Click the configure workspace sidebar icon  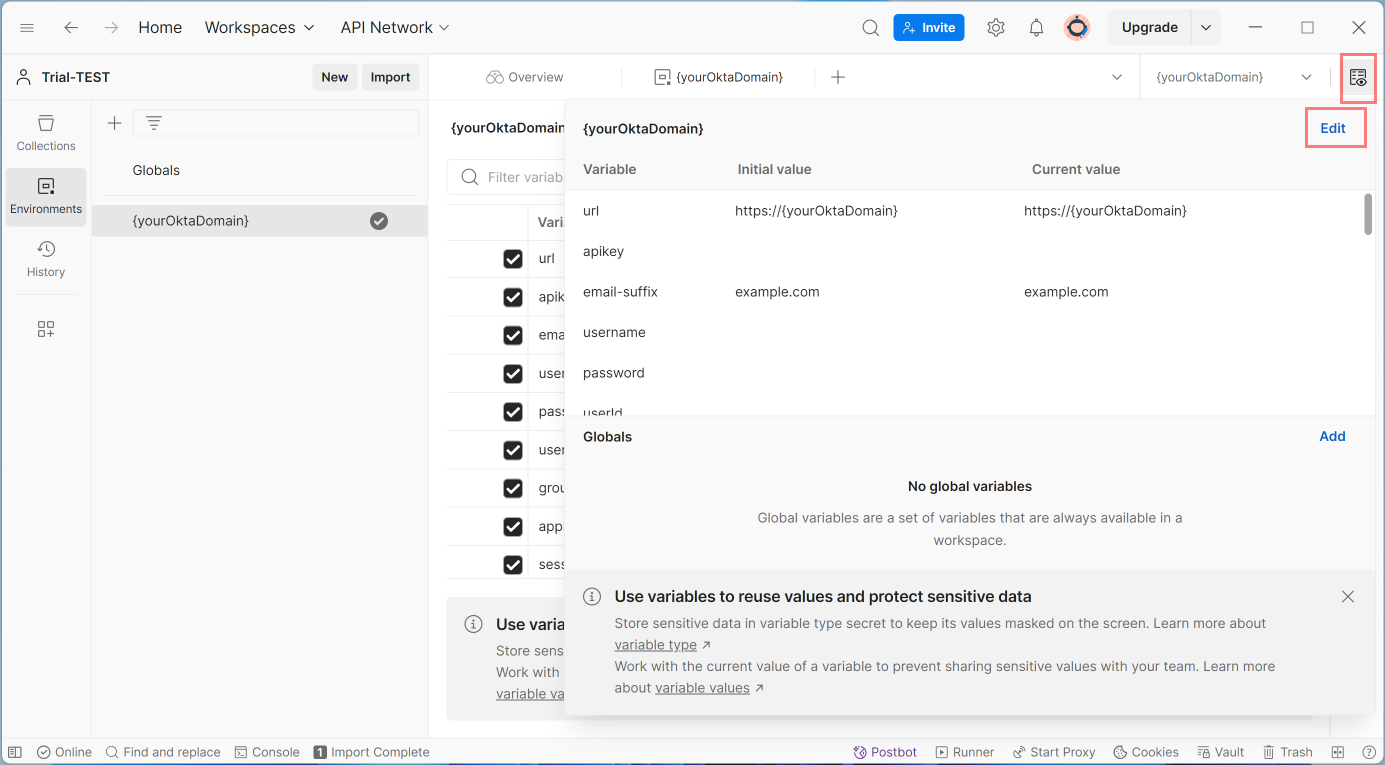point(46,329)
